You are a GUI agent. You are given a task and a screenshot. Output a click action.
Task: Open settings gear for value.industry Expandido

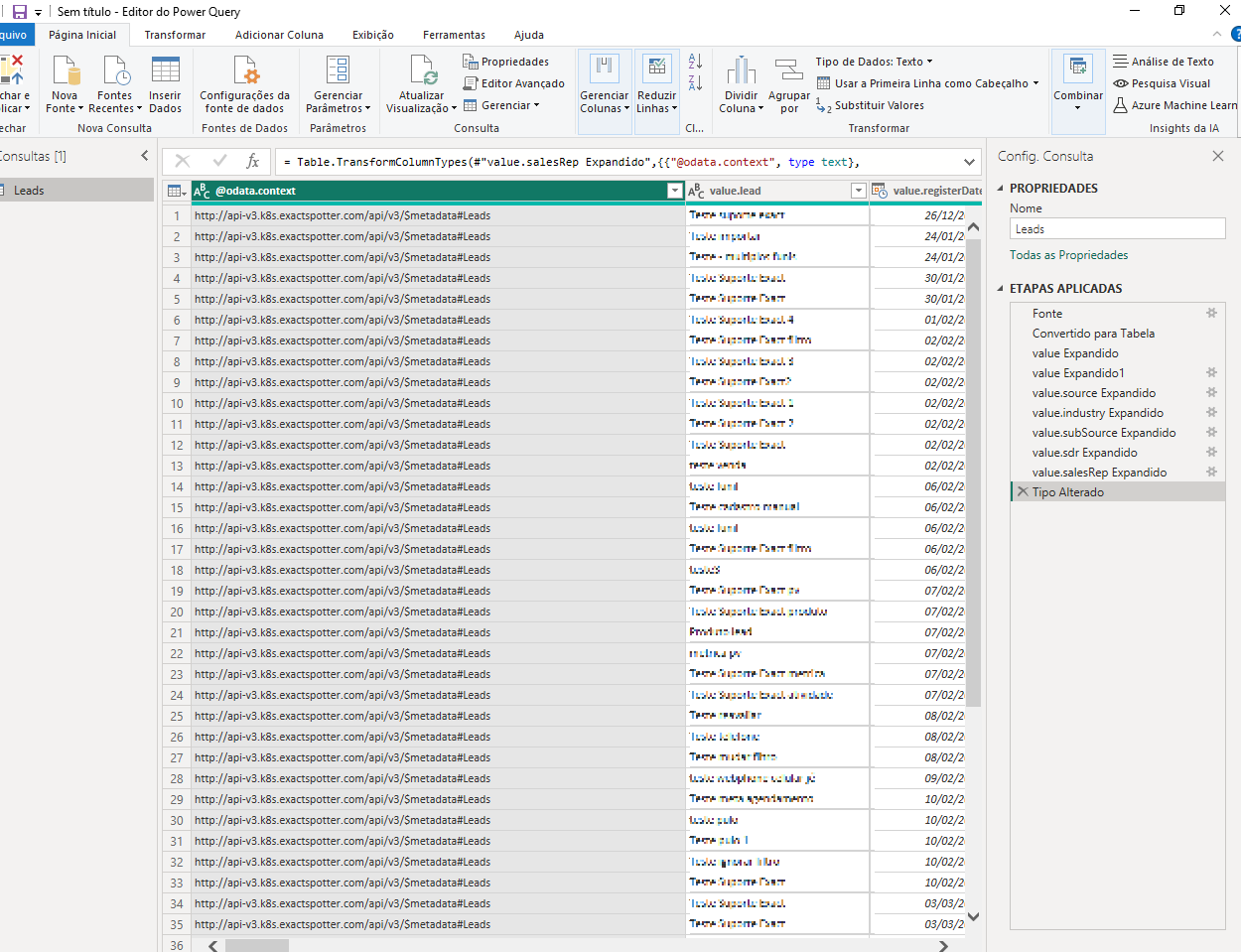click(x=1211, y=412)
